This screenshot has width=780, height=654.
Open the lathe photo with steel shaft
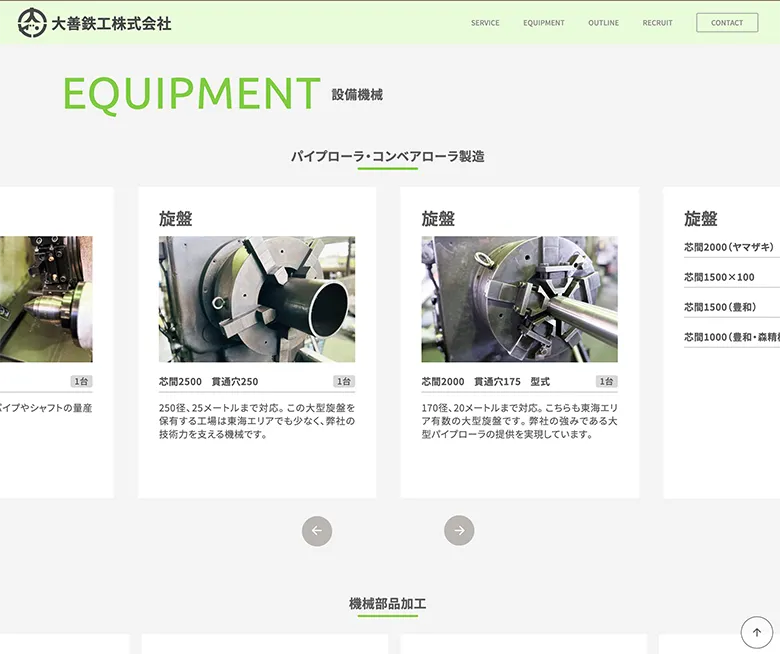point(519,299)
